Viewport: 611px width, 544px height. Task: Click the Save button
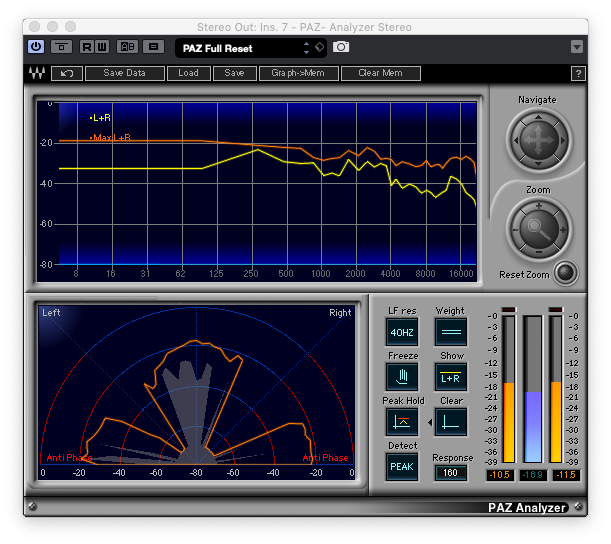235,73
